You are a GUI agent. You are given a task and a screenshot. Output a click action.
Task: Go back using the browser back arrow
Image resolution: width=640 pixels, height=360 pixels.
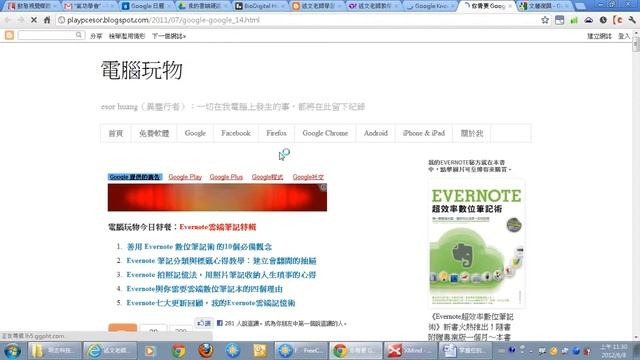coord(7,20)
